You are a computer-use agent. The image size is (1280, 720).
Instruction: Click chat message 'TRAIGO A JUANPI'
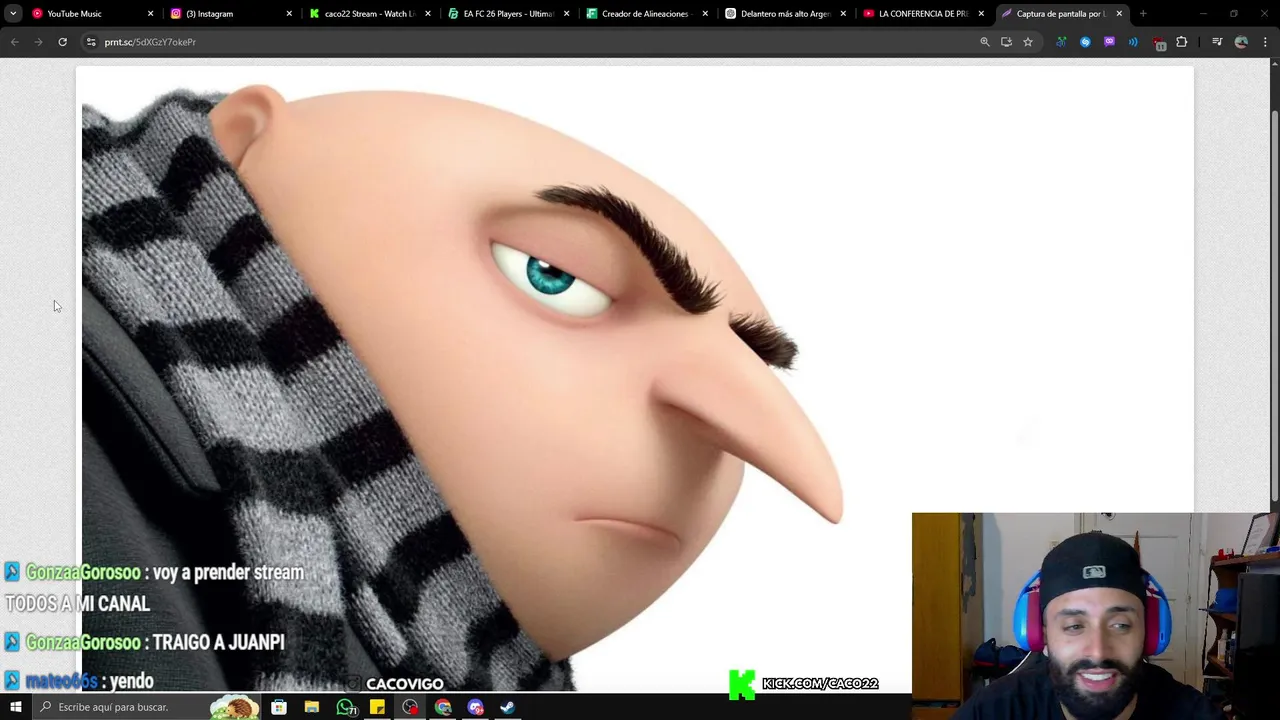[x=219, y=642]
